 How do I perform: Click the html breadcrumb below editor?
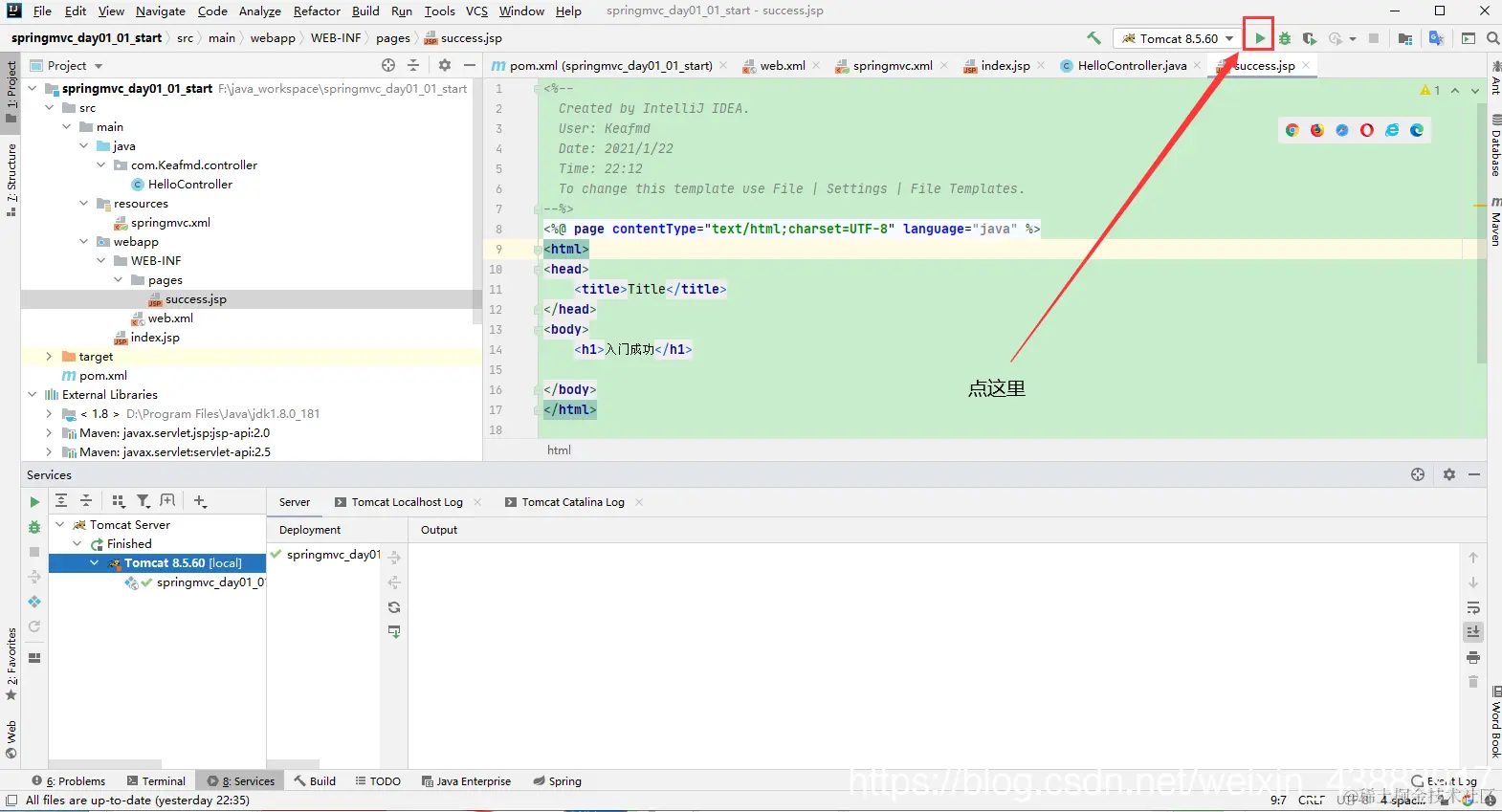pos(559,450)
